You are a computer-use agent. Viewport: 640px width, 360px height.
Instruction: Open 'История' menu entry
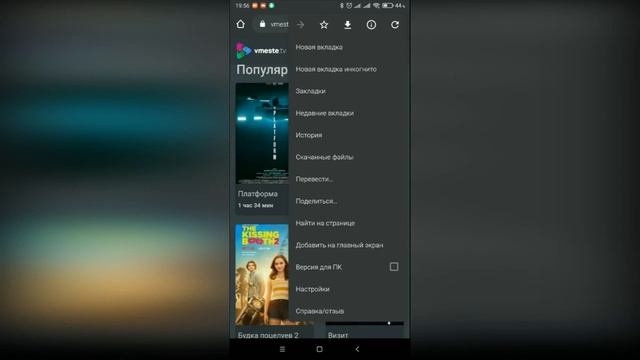(x=309, y=135)
